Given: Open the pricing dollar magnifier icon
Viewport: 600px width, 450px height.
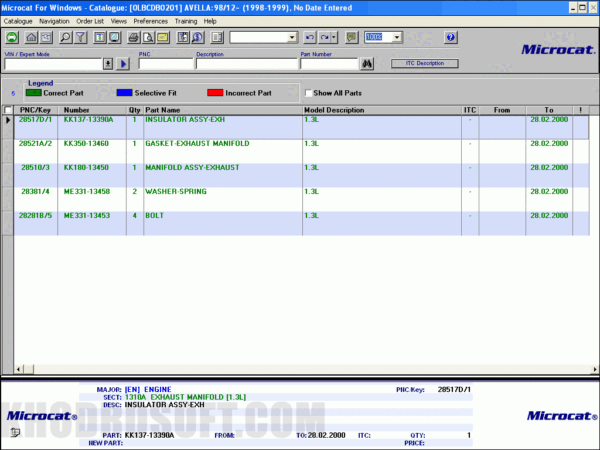Looking at the screenshot, I should [197, 37].
